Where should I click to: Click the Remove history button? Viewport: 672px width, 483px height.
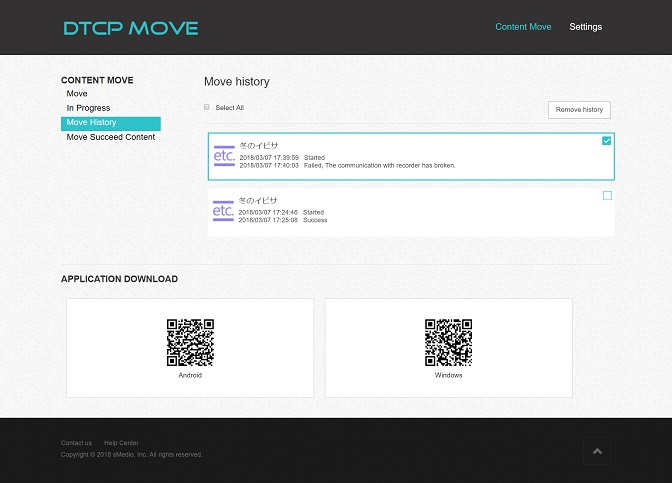[579, 110]
